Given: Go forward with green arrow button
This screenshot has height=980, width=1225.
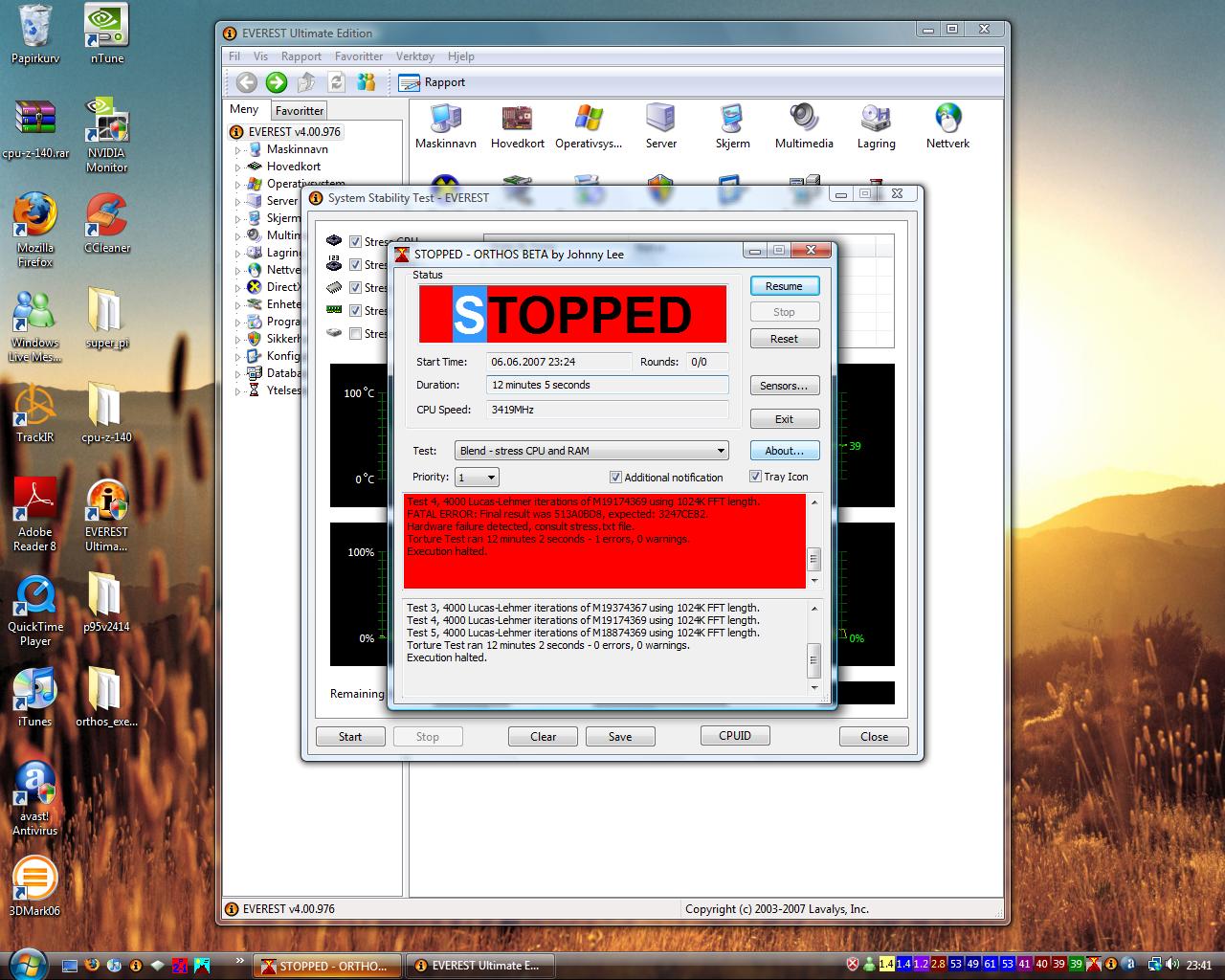Looking at the screenshot, I should 277,82.
